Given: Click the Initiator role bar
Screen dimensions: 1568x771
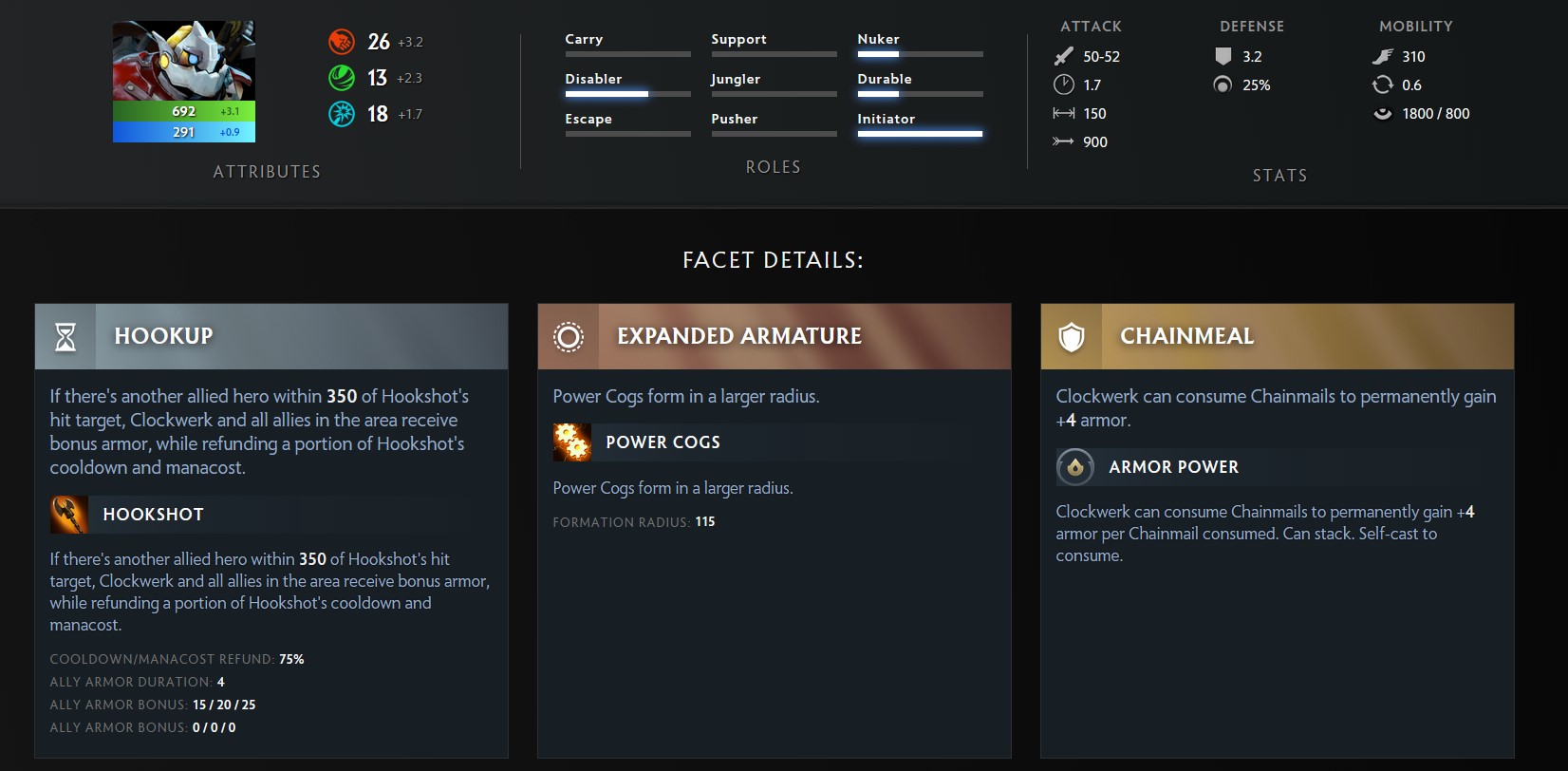Looking at the screenshot, I should tap(921, 134).
